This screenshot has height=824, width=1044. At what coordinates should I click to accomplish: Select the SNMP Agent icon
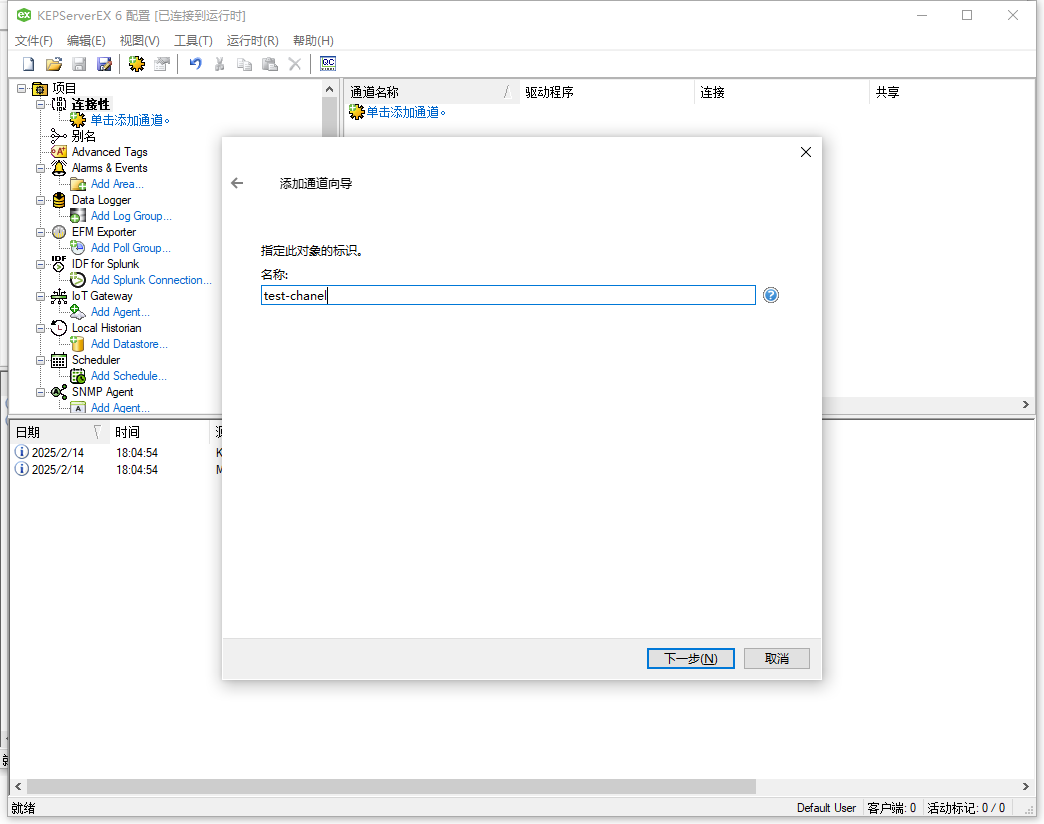(x=59, y=391)
